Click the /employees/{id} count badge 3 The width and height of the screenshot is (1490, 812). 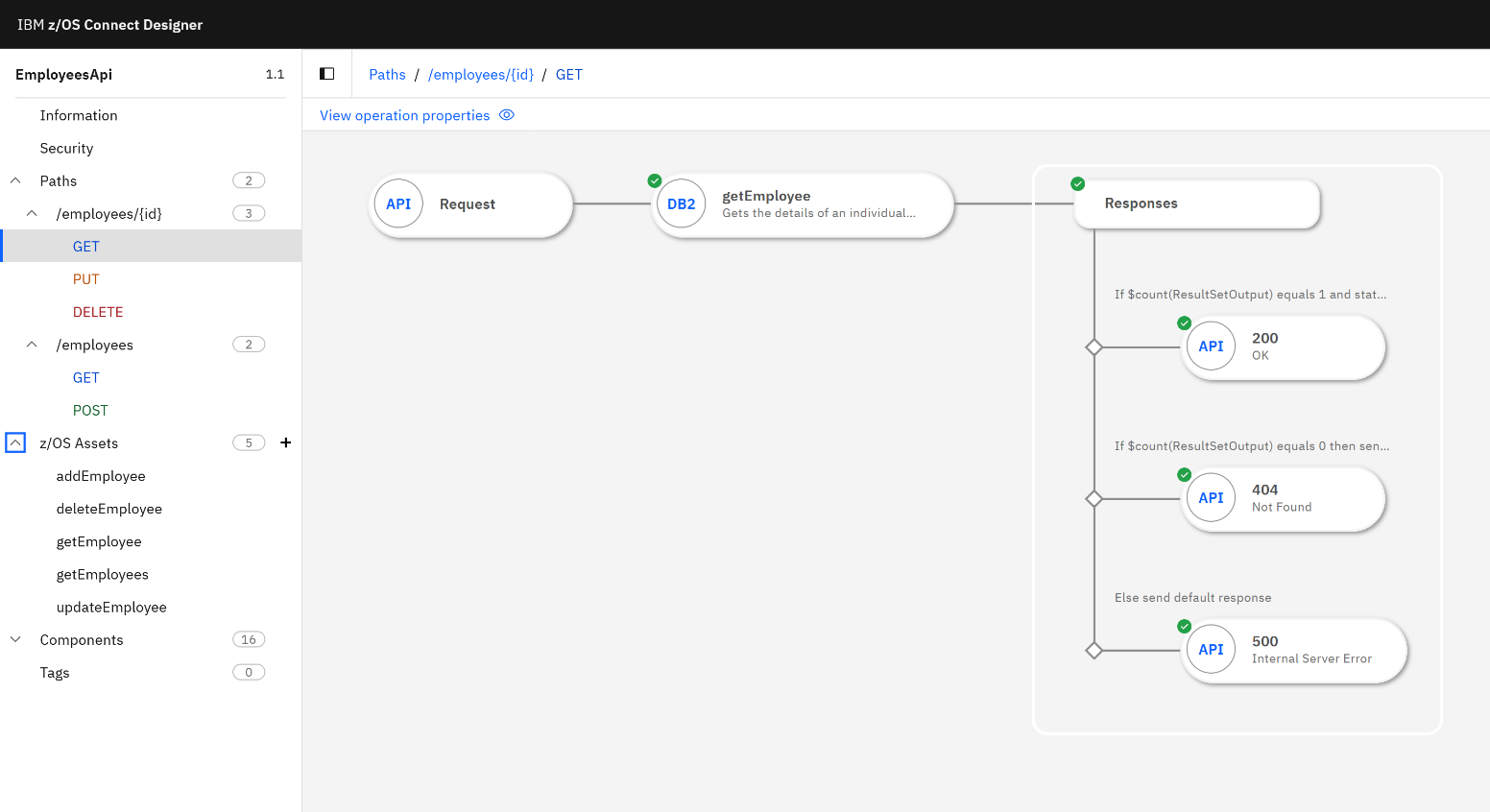point(249,213)
